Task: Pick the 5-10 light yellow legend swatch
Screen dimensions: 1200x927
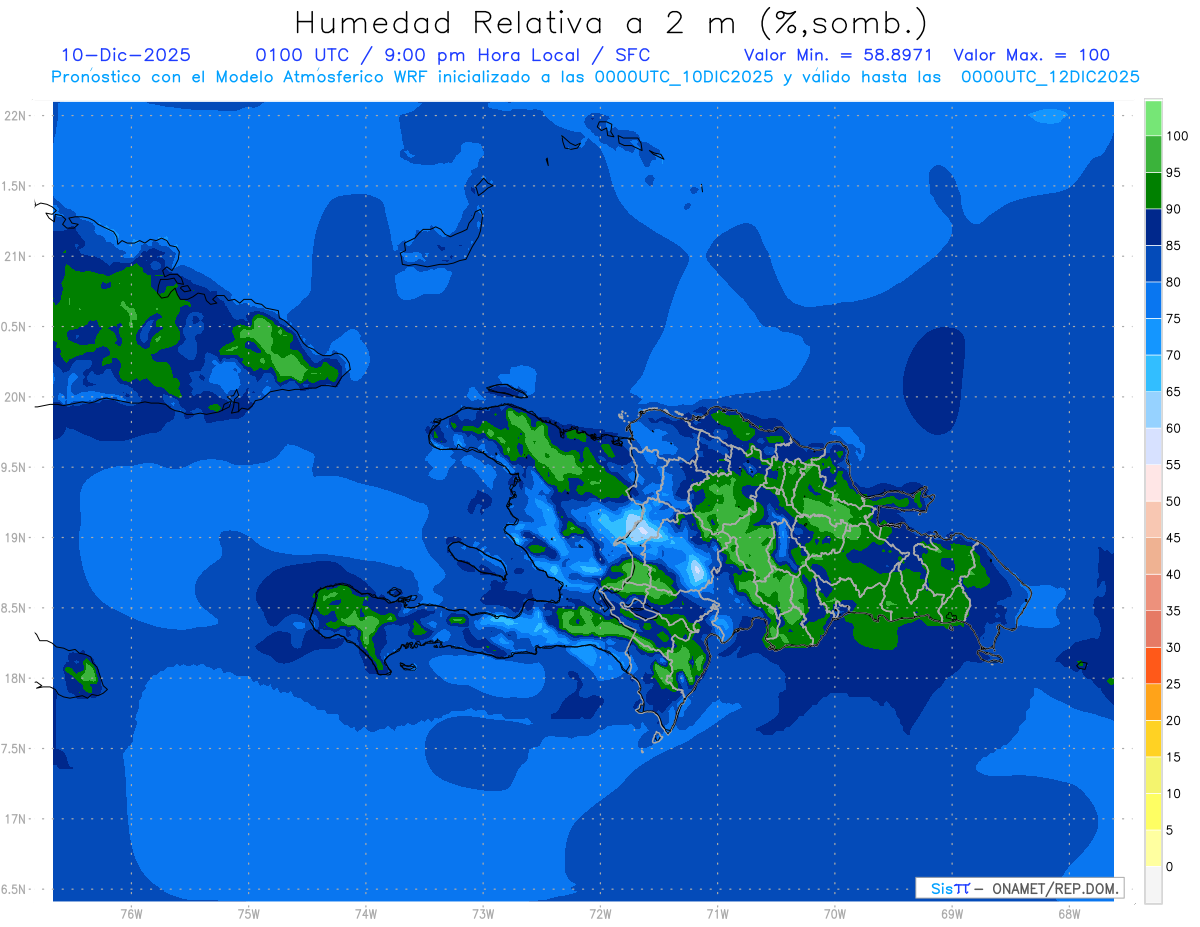Action: (x=1153, y=811)
